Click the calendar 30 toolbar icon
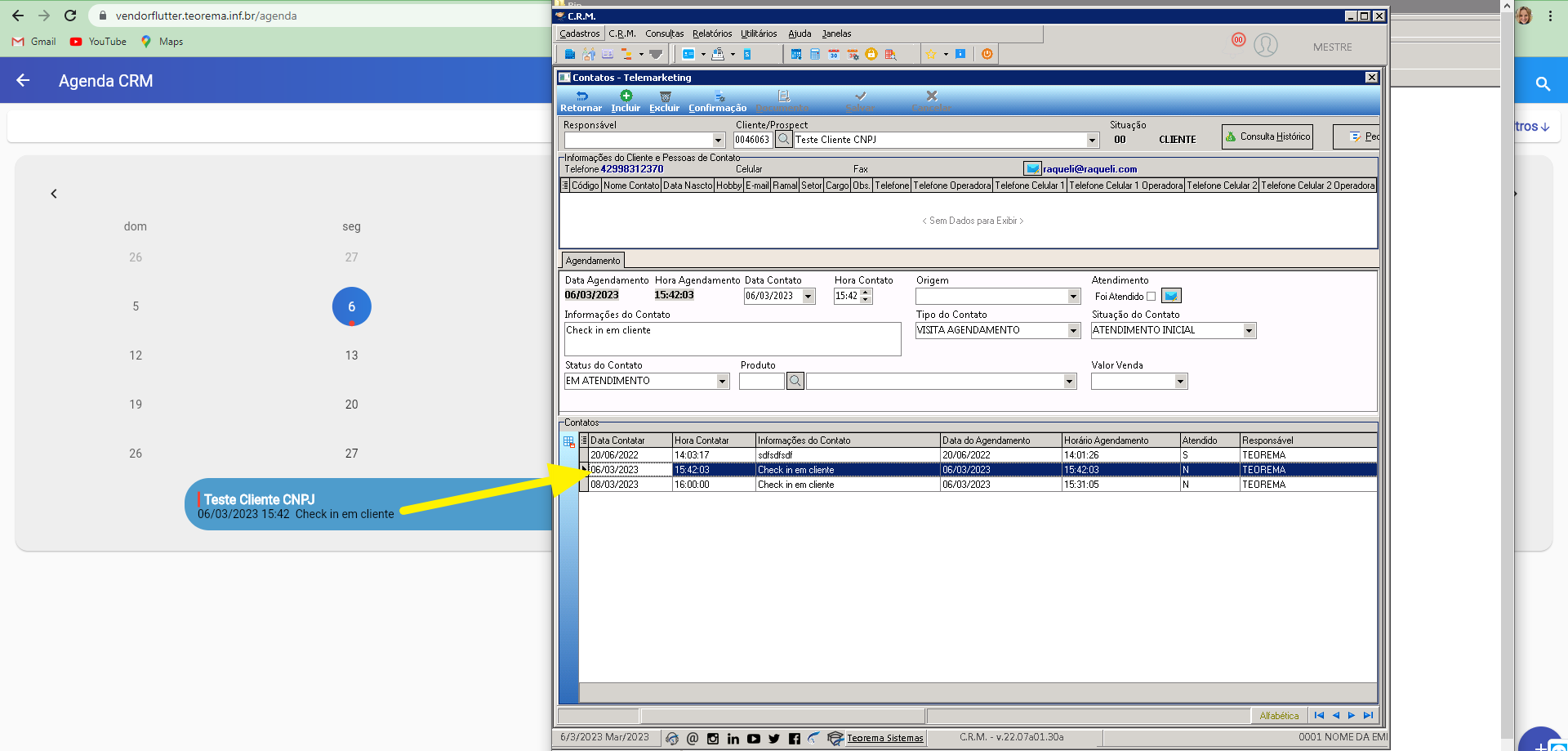The width and height of the screenshot is (1568, 751). (x=834, y=54)
